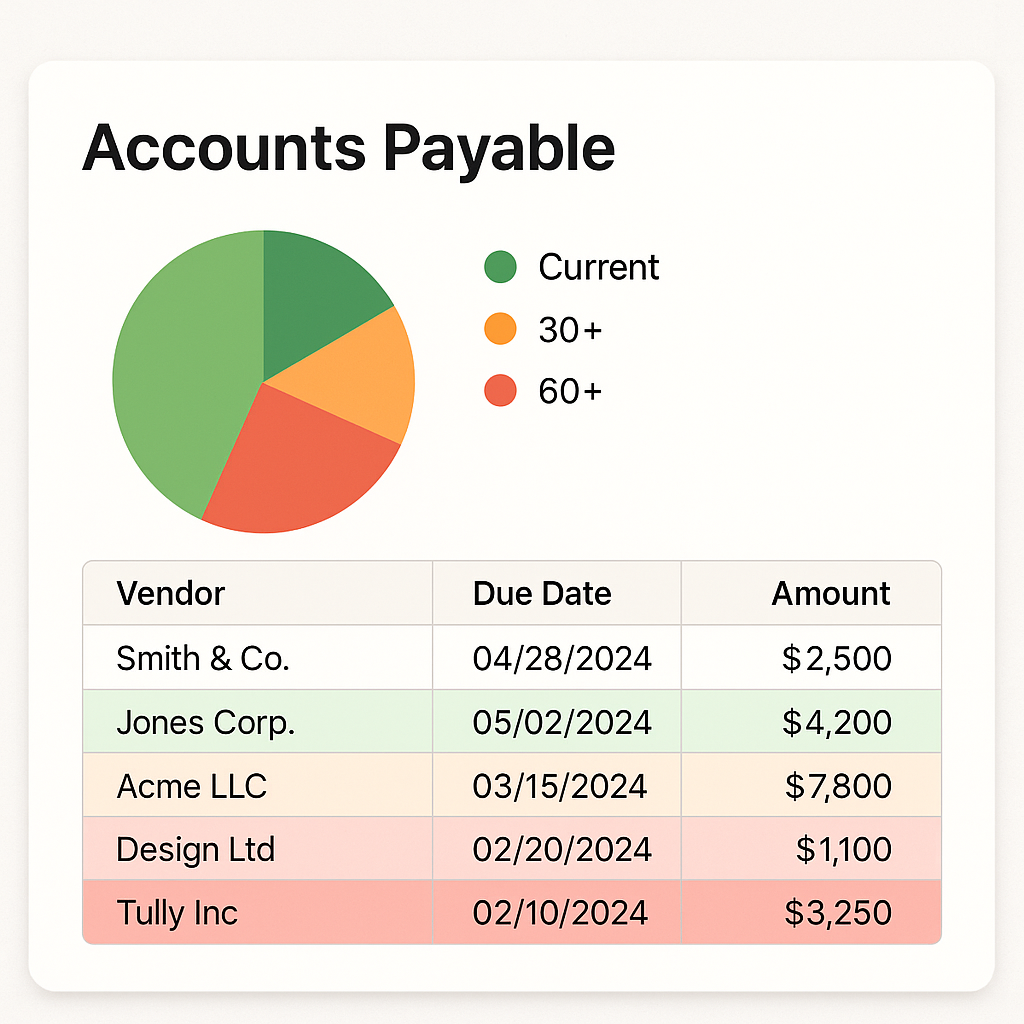Open the Design Ltd vendor entry

pyautogui.click(x=195, y=850)
